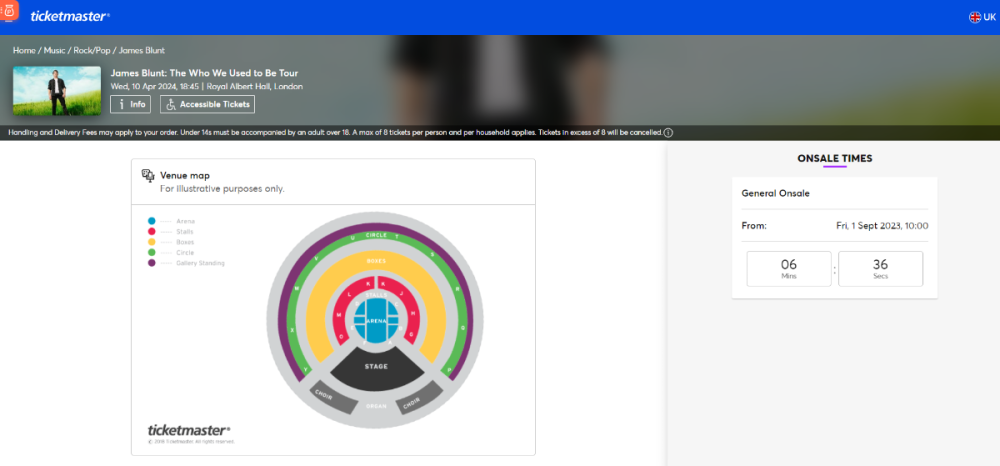Image resolution: width=1000 pixels, height=466 pixels.
Task: Click the Arena center section on map
Action: pos(376,322)
